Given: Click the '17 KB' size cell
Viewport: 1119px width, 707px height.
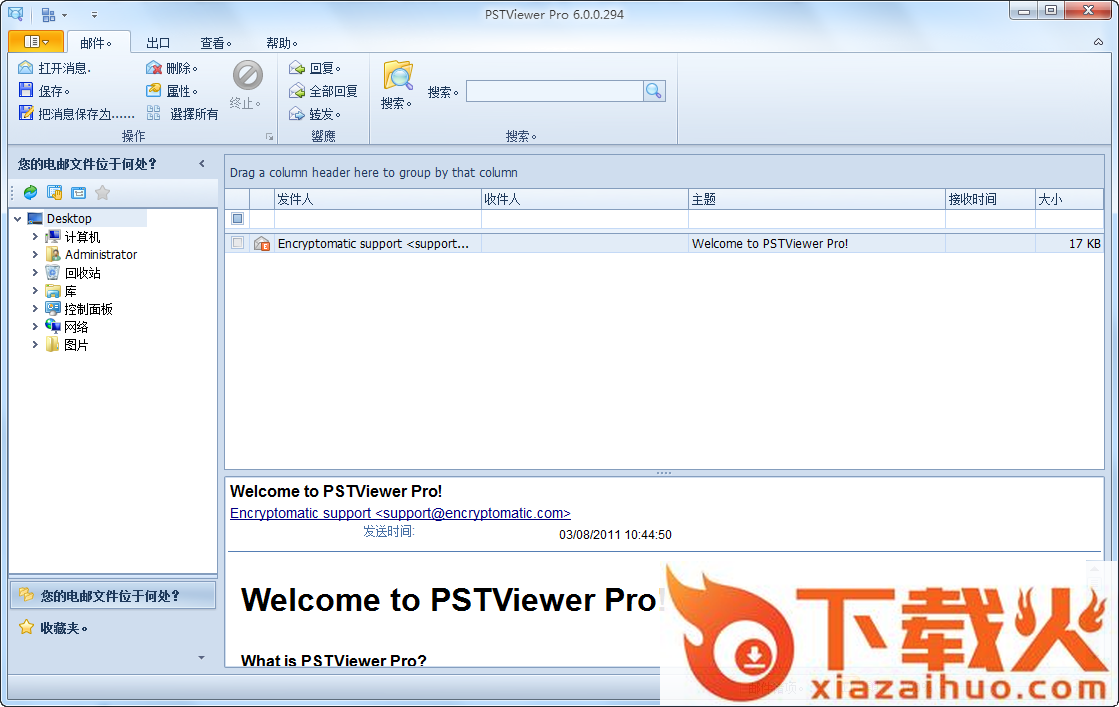Looking at the screenshot, I should (1069, 243).
